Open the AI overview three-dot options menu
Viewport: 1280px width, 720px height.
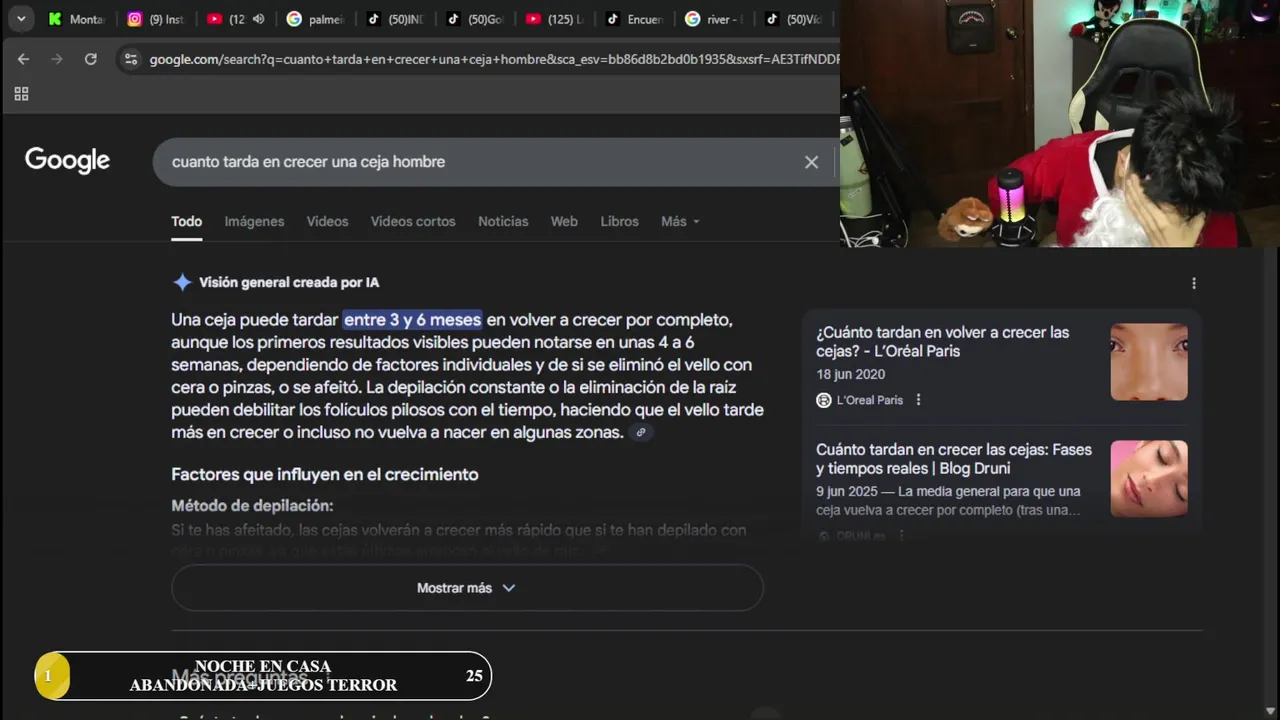click(1193, 283)
